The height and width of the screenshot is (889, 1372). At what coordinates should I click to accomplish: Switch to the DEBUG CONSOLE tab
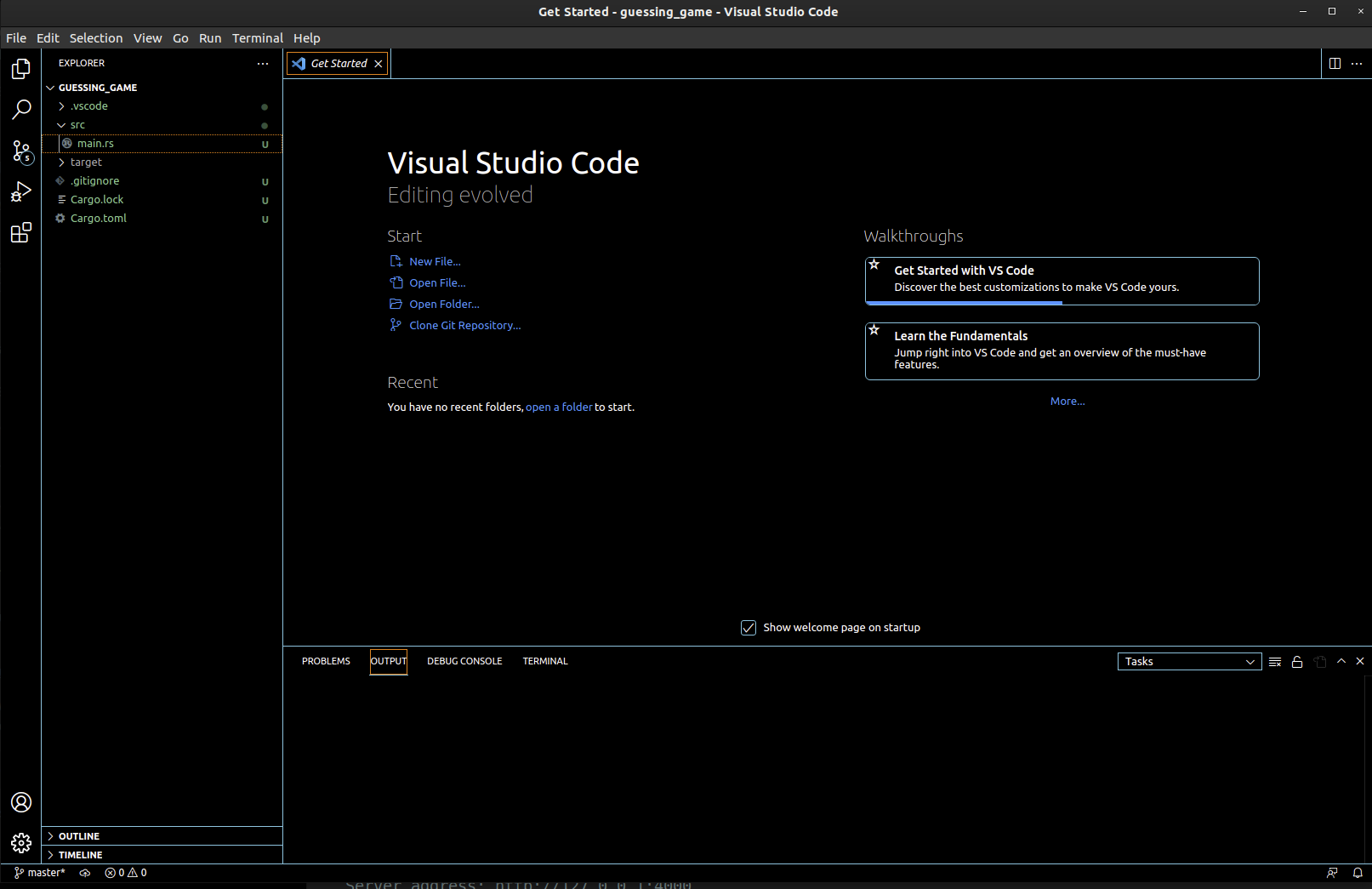464,661
